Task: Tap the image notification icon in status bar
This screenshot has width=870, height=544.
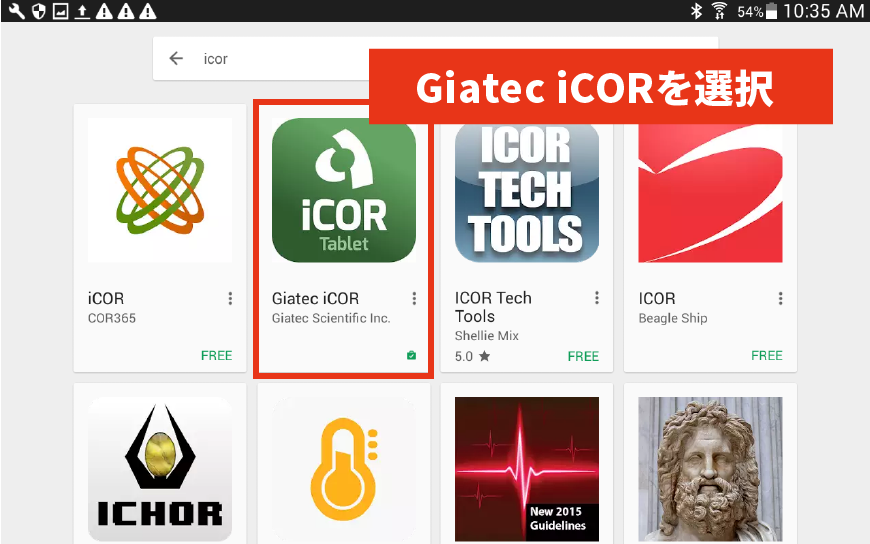Action: pyautogui.click(x=60, y=11)
